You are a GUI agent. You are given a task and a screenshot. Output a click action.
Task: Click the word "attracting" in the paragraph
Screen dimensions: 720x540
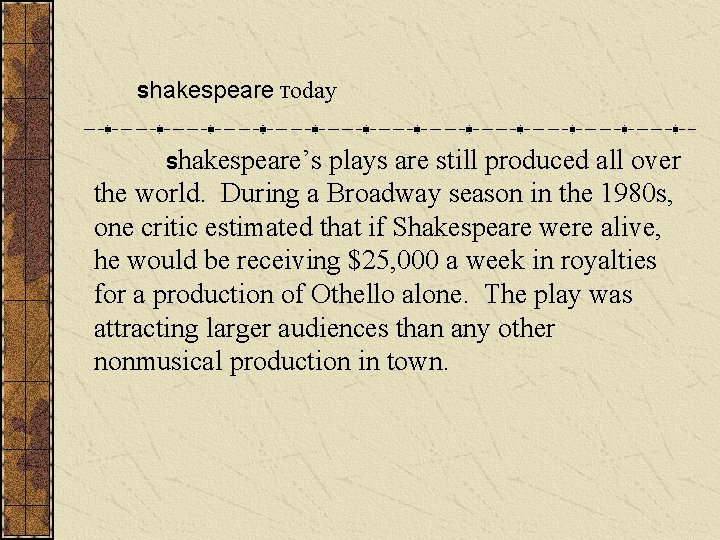coord(144,328)
